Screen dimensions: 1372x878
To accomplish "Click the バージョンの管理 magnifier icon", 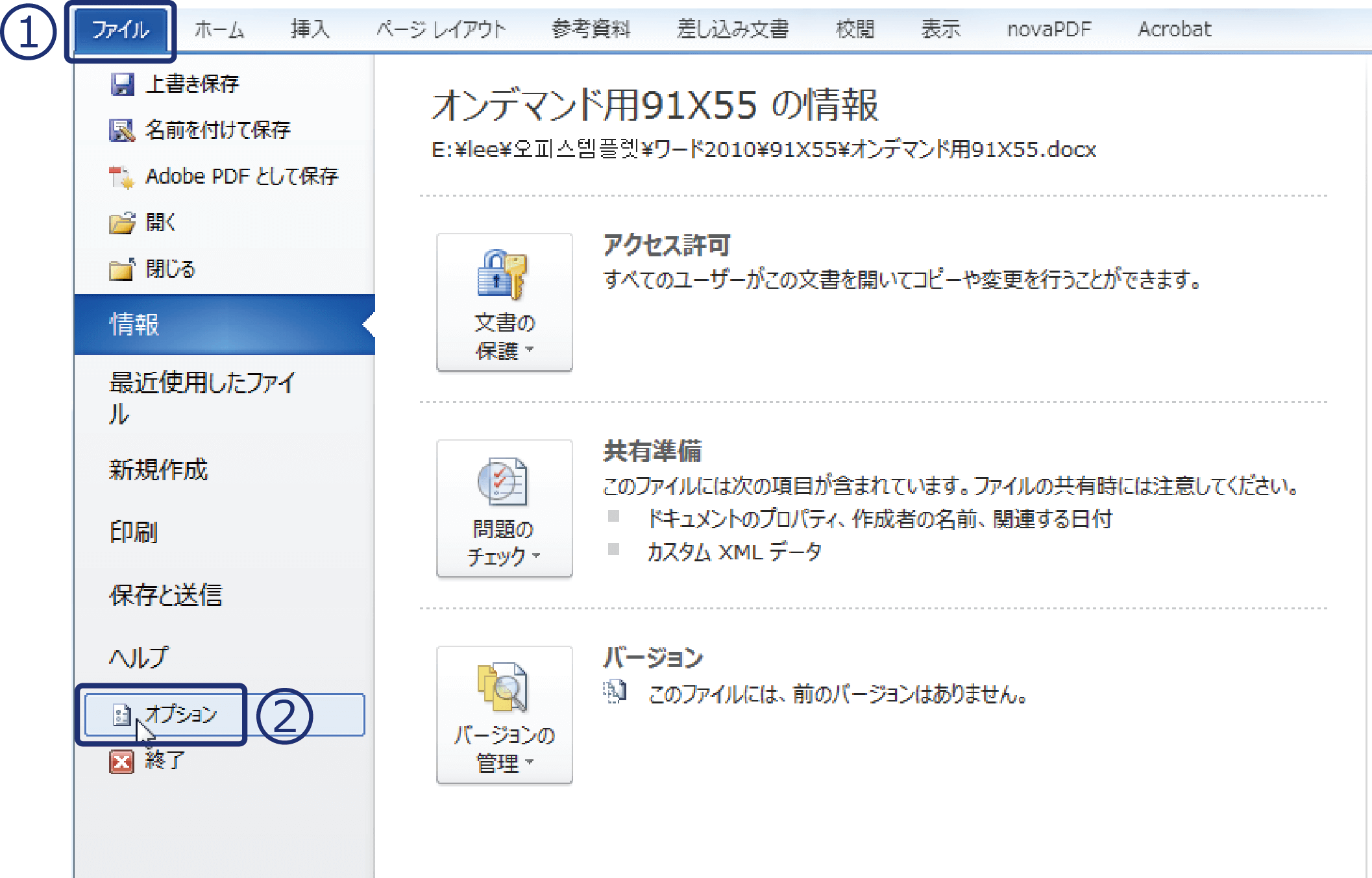I will pos(503,688).
